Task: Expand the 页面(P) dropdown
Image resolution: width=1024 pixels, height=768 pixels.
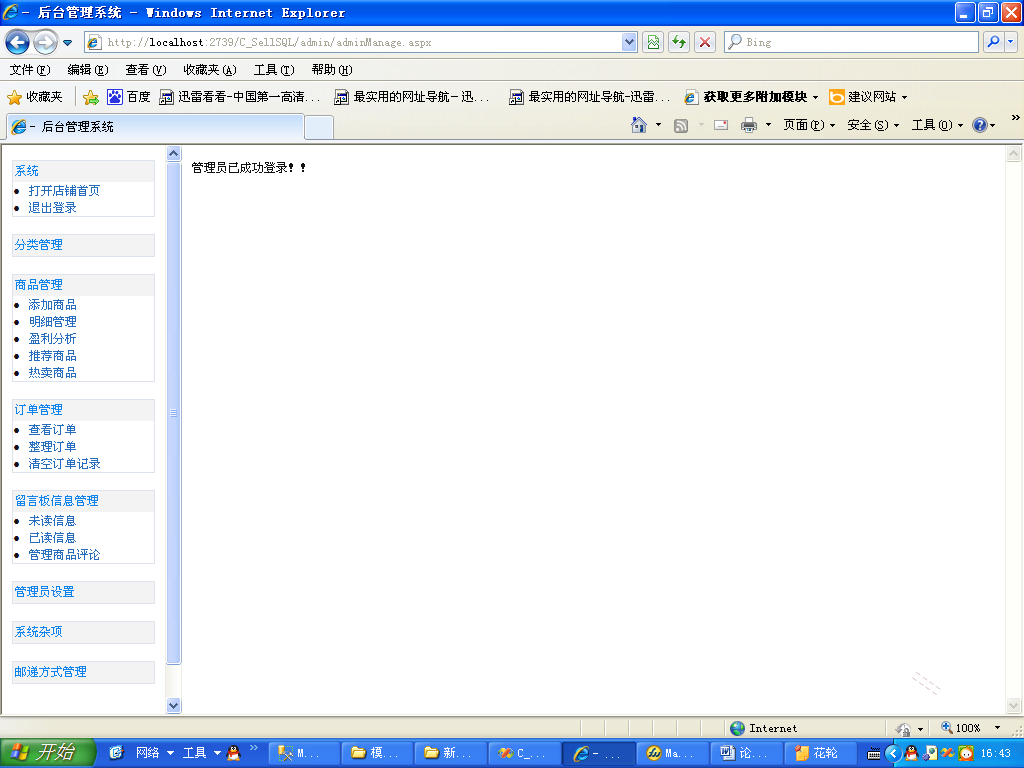Action: pyautogui.click(x=808, y=124)
